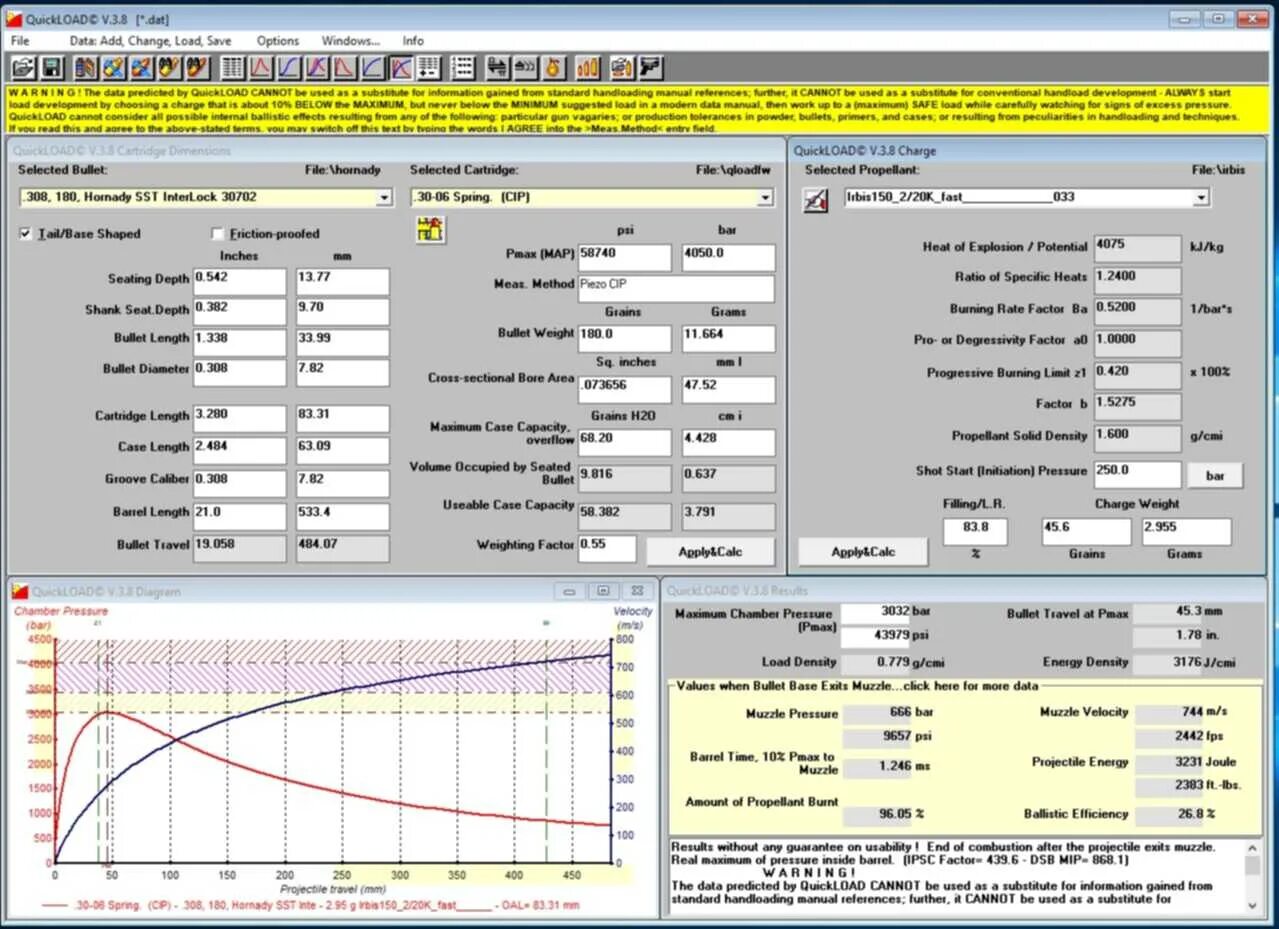The width and height of the screenshot is (1279, 929).
Task: Close the QuickLOAD Diagram sub-window
Action: [636, 591]
